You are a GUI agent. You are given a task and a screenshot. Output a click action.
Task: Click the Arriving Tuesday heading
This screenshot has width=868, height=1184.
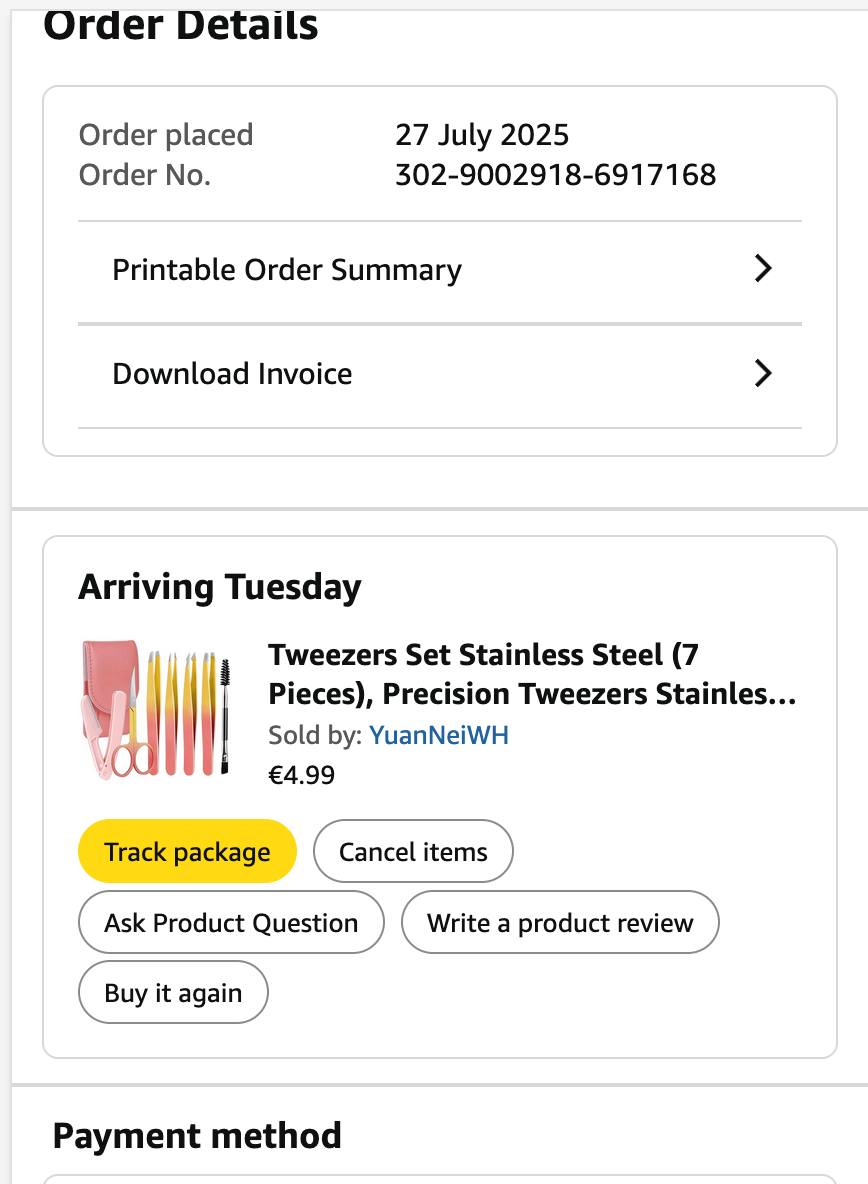point(220,587)
